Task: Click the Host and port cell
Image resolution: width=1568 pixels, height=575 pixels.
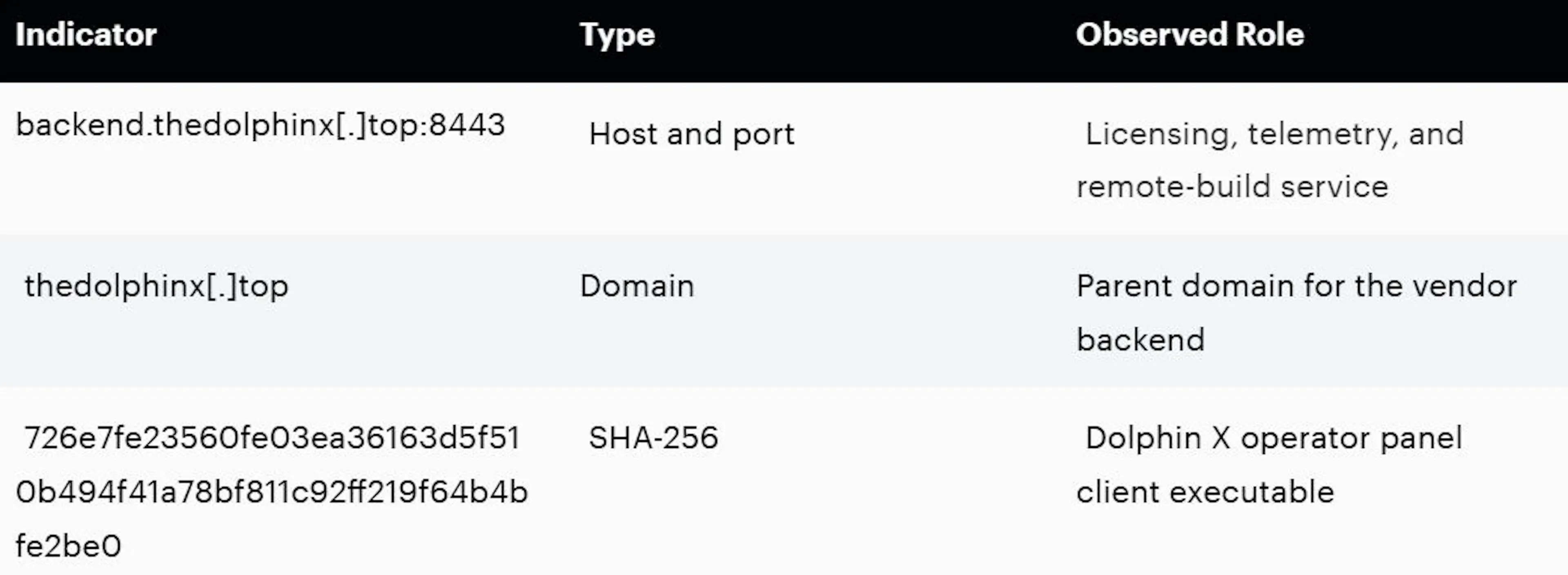Action: click(691, 134)
